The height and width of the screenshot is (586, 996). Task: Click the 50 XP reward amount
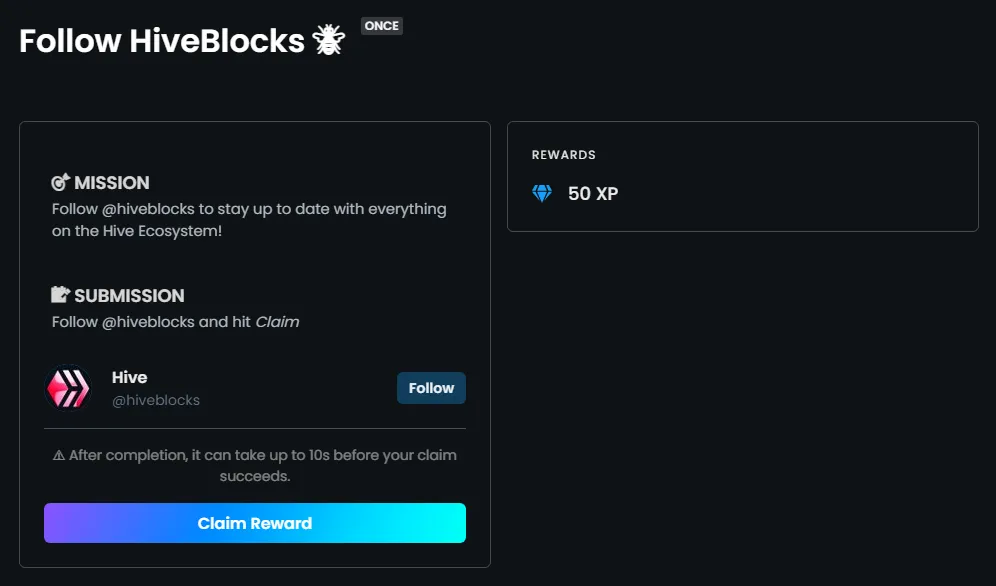[x=593, y=194]
